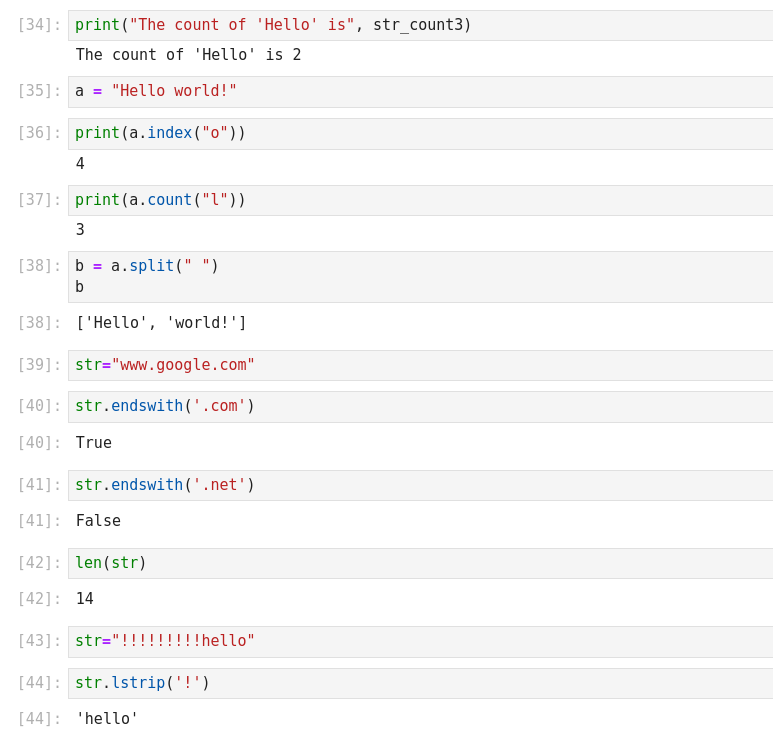The image size is (773, 745).
Task: Select the cell assigning "!!!!!!!!!hello"
Action: 420,641
